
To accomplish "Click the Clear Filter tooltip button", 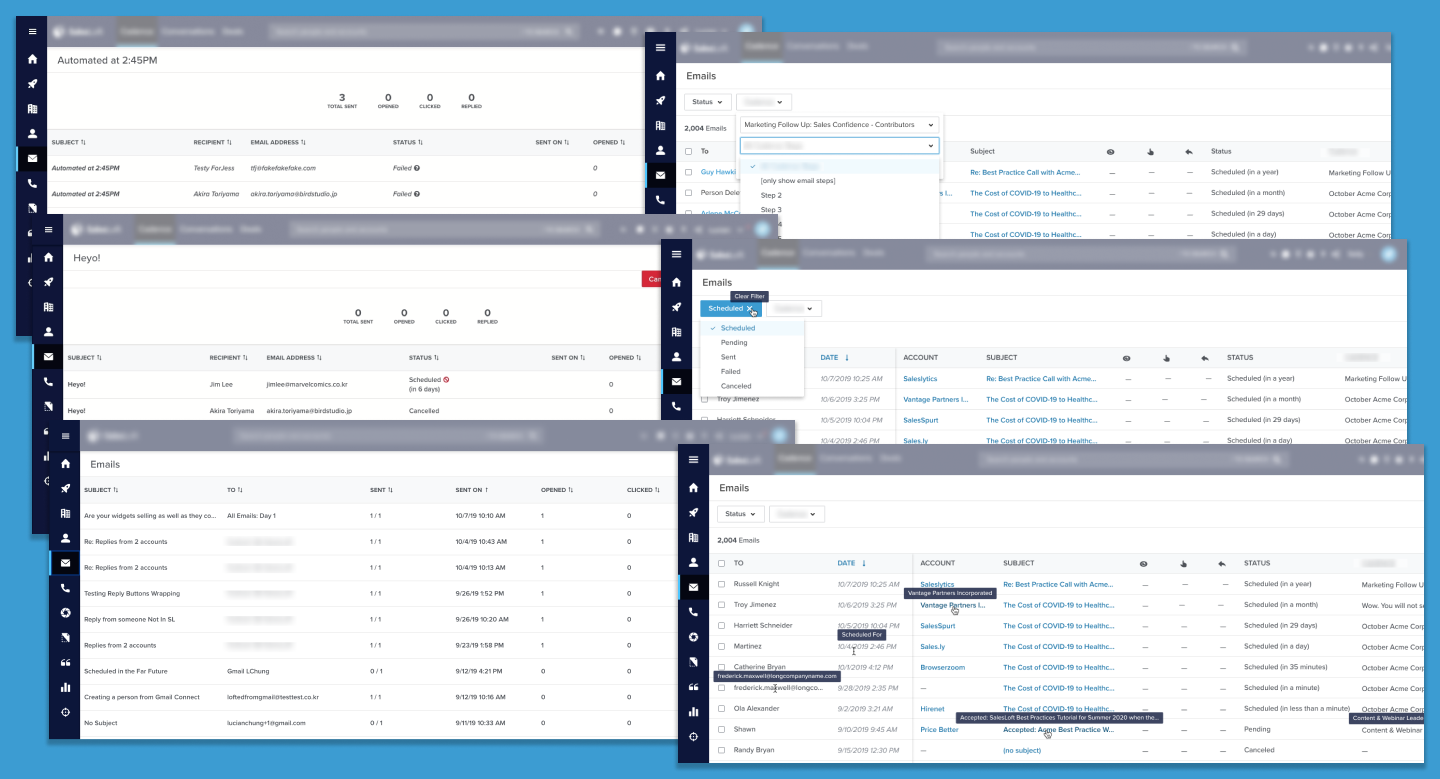I will pyautogui.click(x=748, y=296).
